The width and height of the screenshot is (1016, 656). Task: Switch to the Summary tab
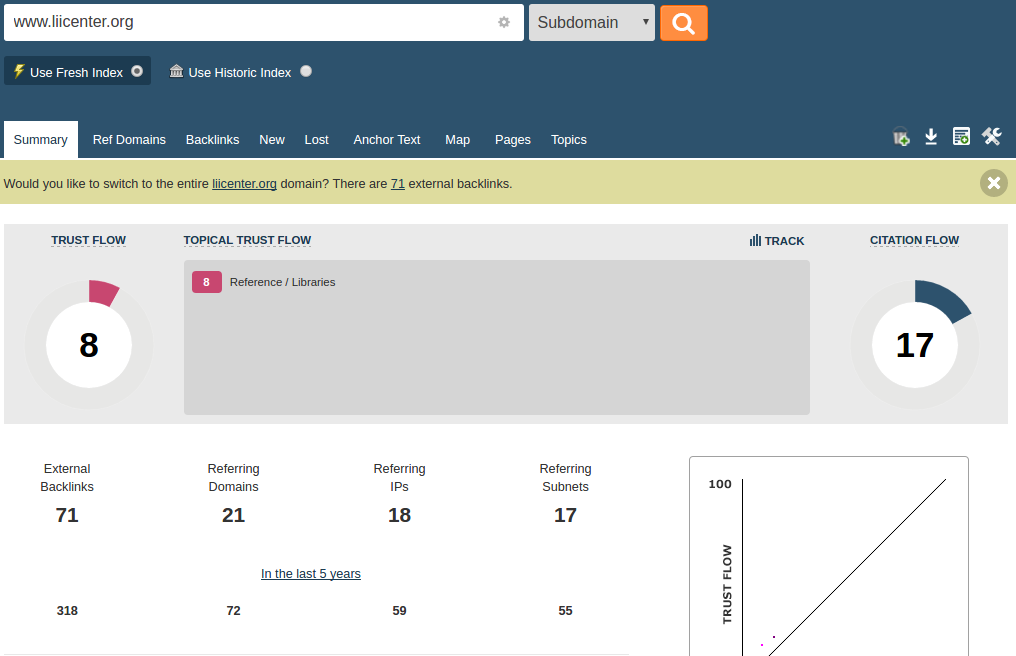pyautogui.click(x=41, y=139)
